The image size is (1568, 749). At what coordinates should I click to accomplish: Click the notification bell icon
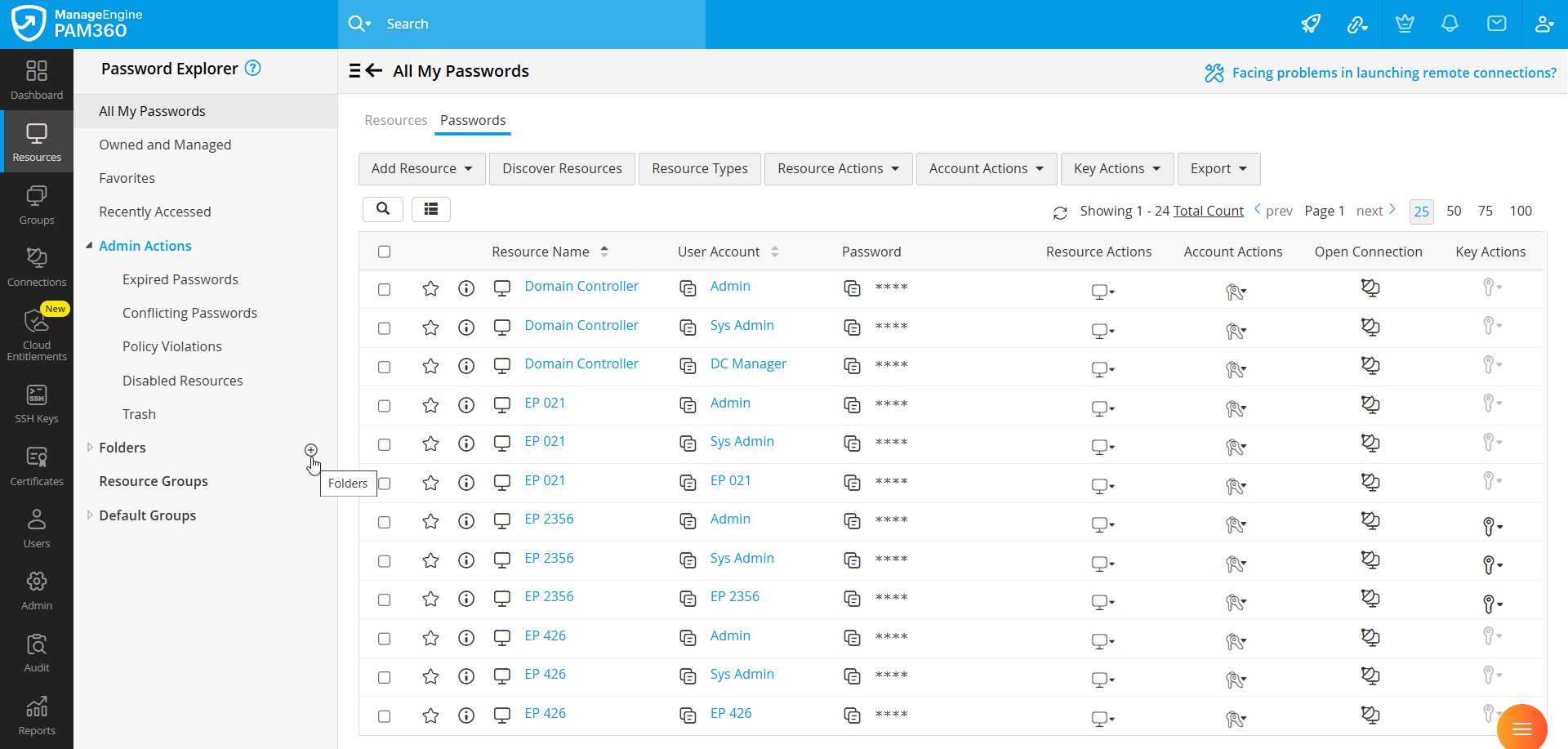1450,24
